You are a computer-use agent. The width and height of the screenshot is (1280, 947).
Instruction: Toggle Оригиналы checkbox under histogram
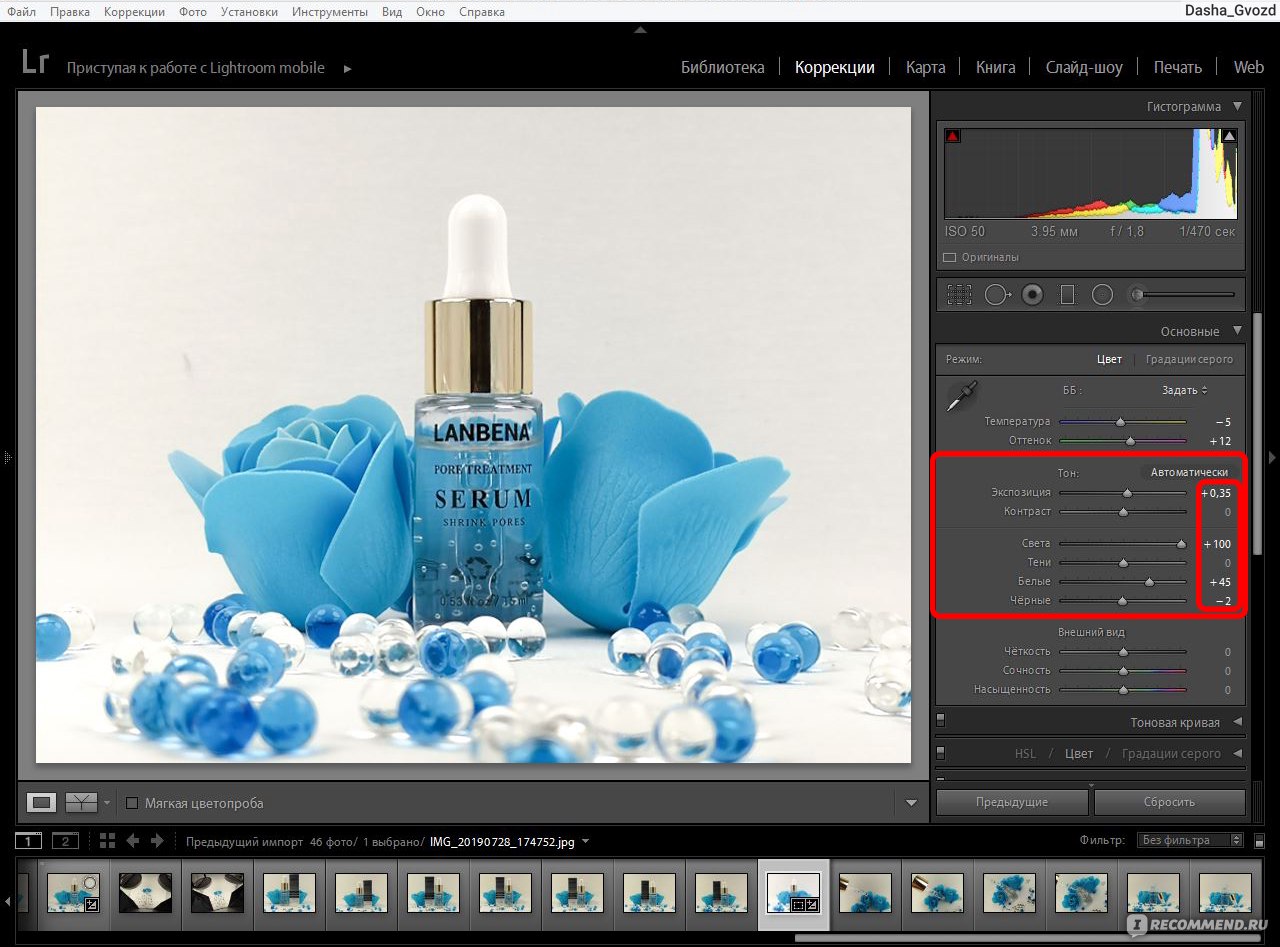point(950,257)
